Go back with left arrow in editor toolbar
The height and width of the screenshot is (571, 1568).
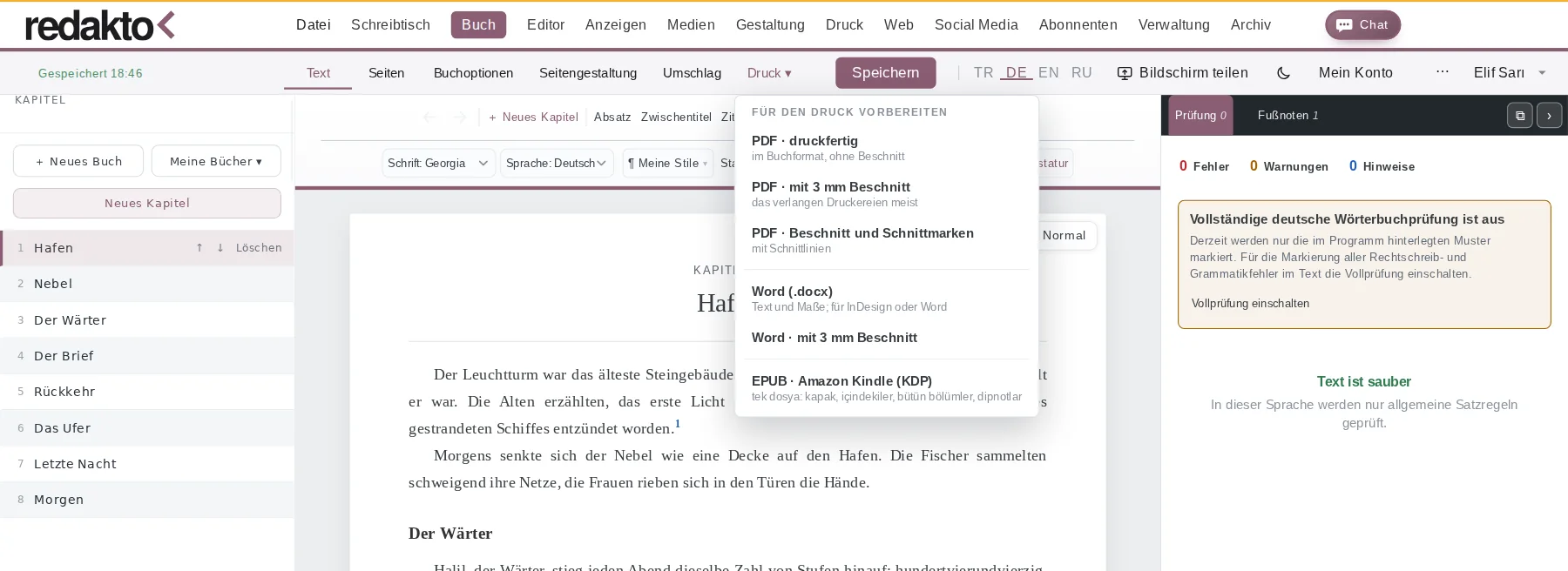click(429, 117)
